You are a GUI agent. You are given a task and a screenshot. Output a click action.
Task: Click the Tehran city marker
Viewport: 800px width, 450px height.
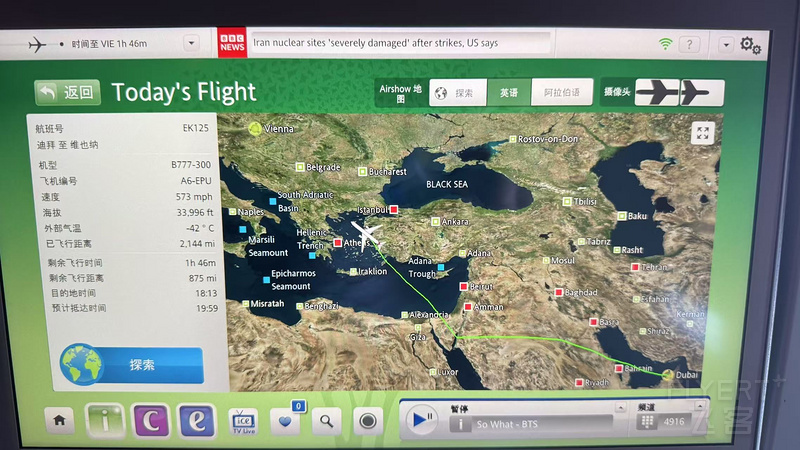(x=635, y=267)
